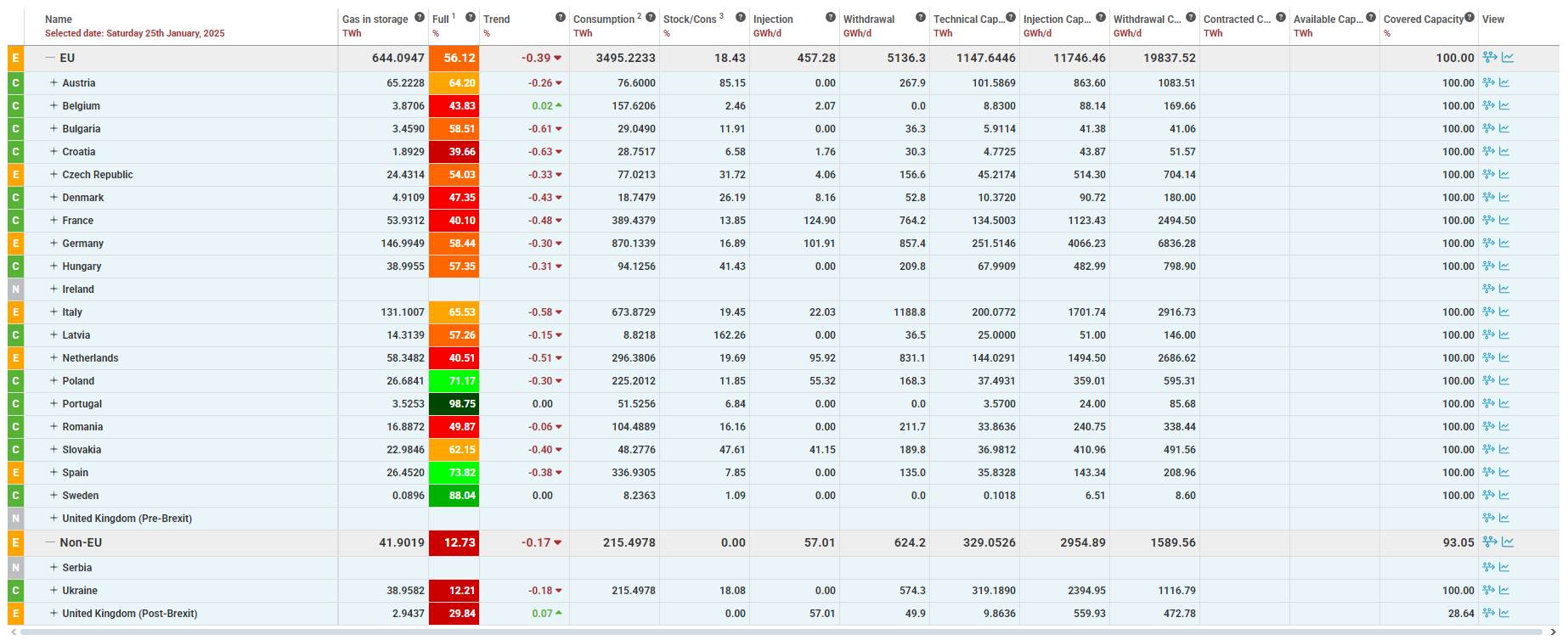Image resolution: width=1568 pixels, height=640 pixels.
Task: Open the chart icon in Italy row
Action: pyautogui.click(x=1504, y=312)
